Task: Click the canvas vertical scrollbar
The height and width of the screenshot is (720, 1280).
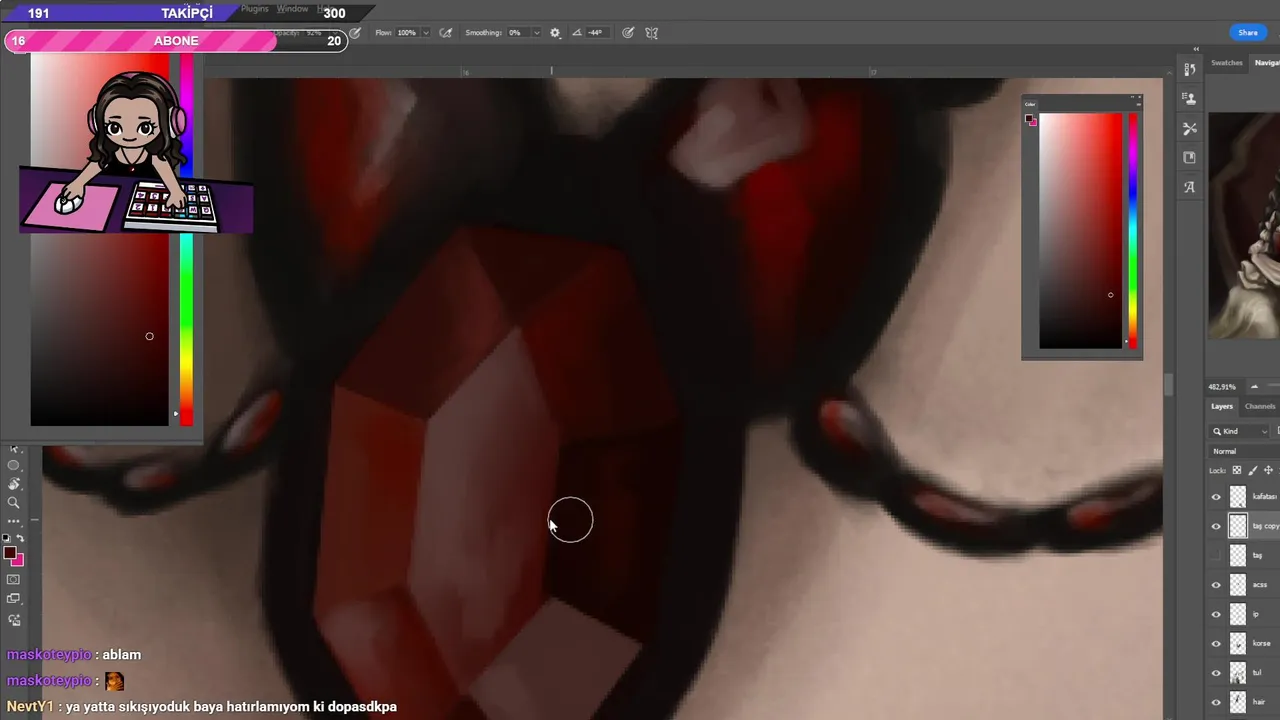Action: click(x=1168, y=385)
